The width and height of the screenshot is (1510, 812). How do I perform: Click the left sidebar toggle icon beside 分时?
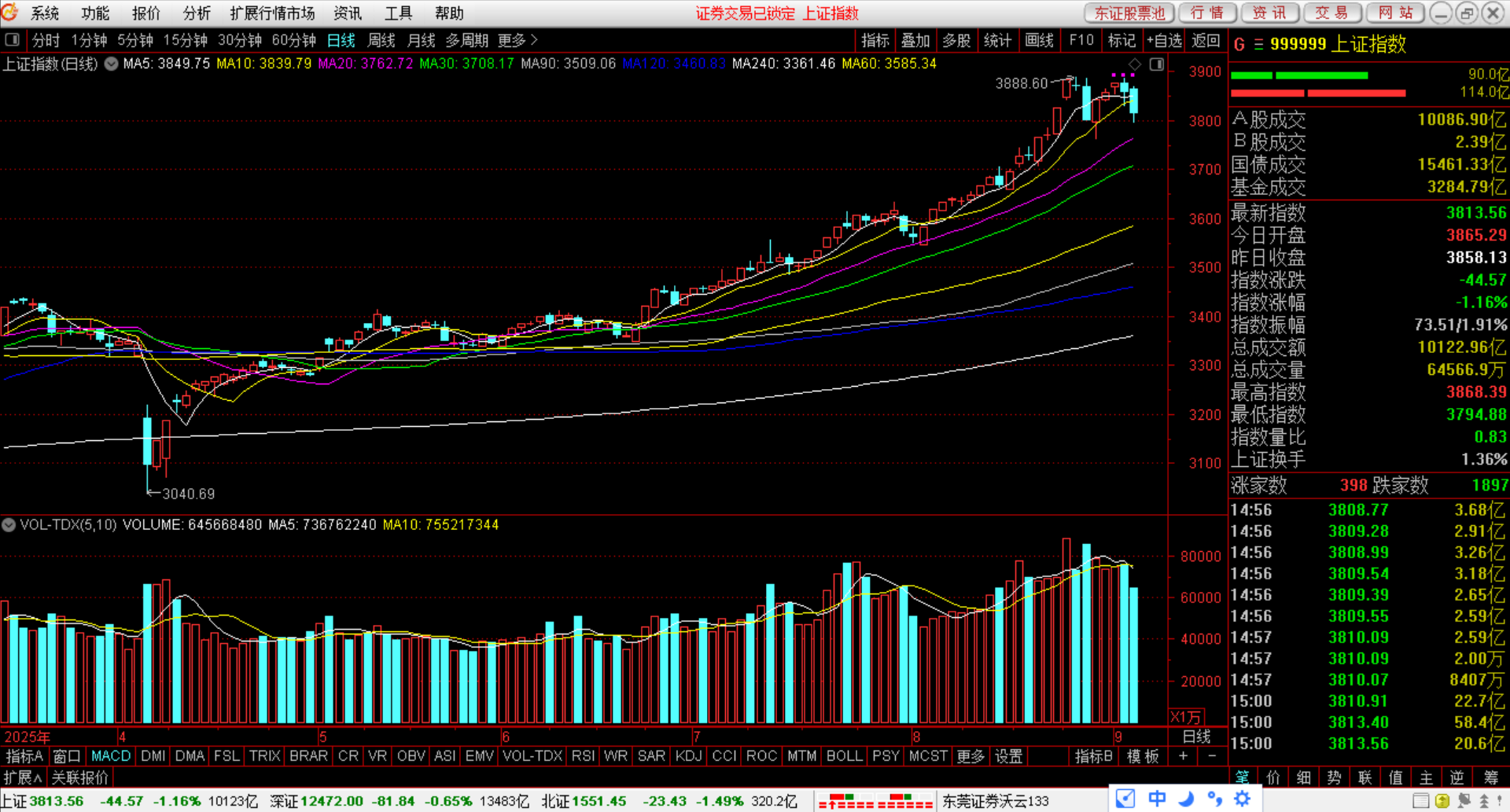(x=12, y=40)
